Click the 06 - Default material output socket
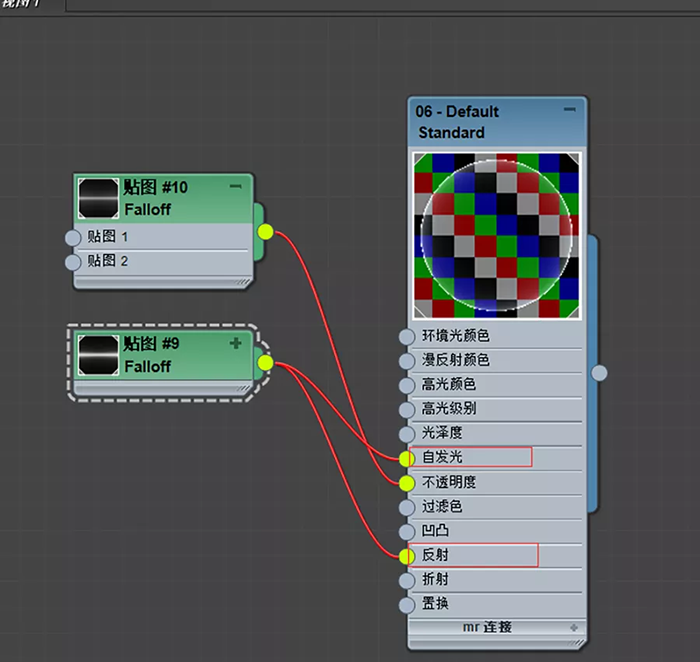This screenshot has height=662, width=700. pyautogui.click(x=599, y=373)
